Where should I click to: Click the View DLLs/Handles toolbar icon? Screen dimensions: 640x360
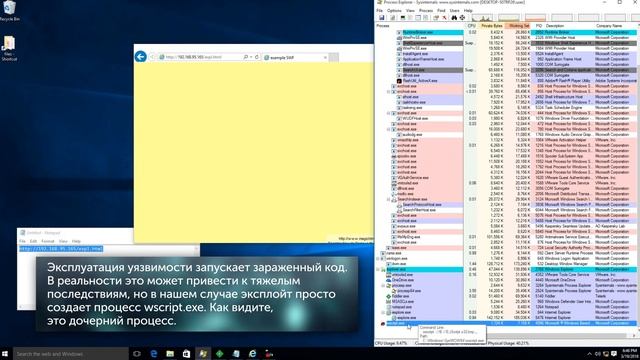[426, 18]
